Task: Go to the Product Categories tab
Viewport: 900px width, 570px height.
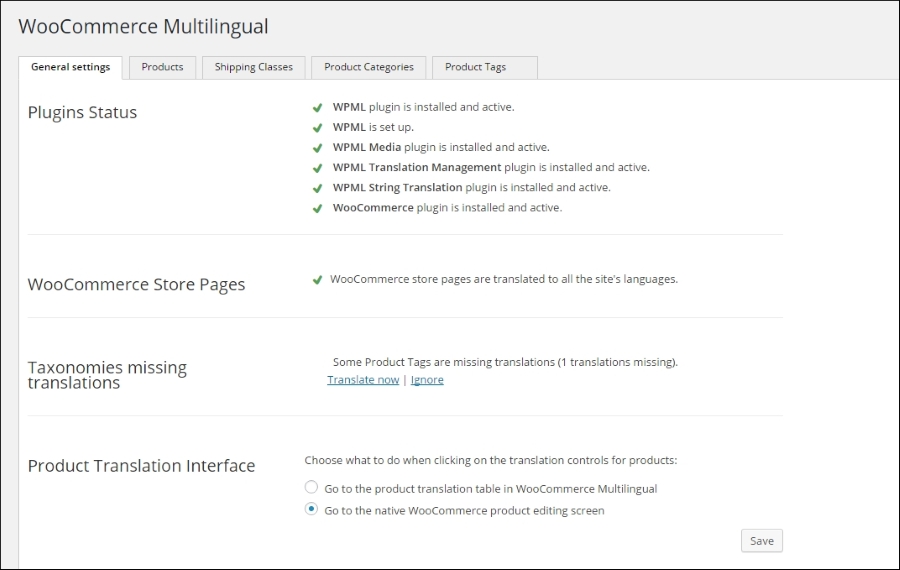Action: click(368, 67)
